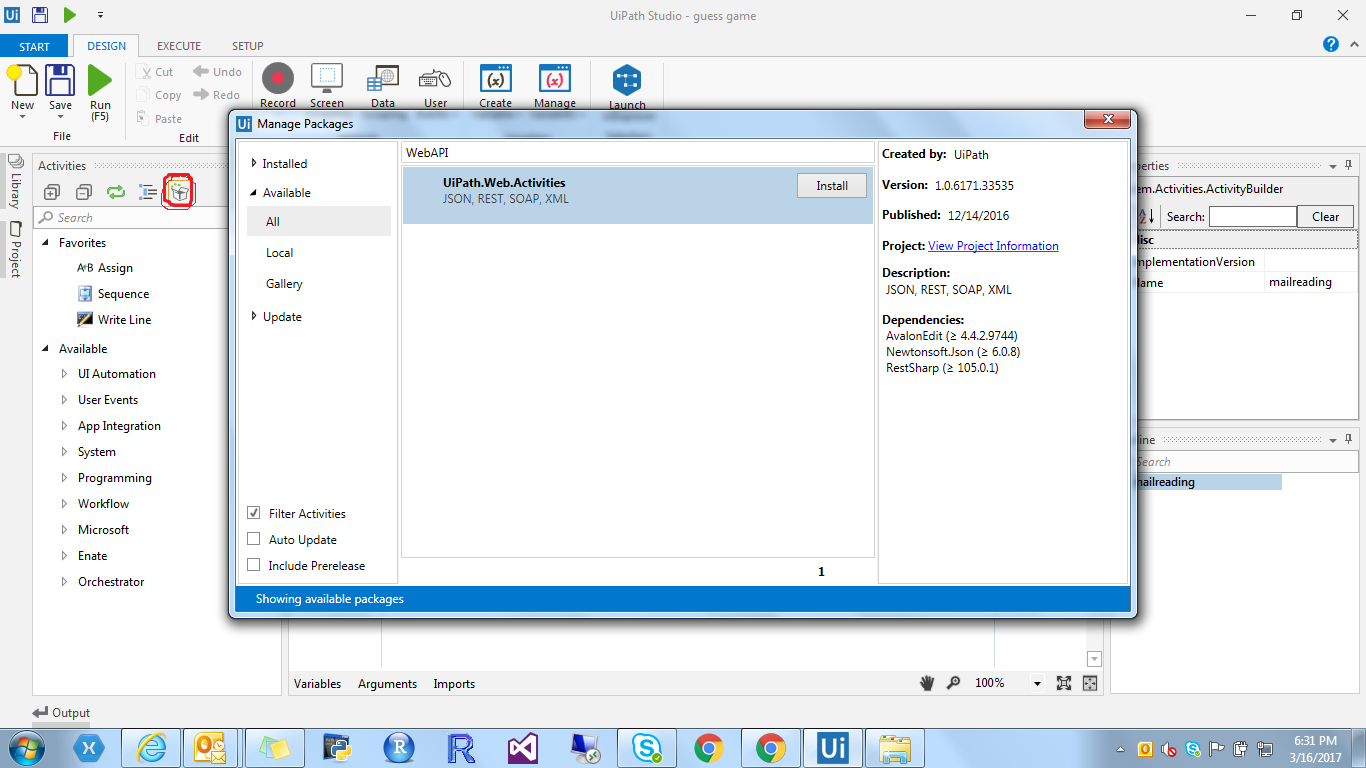Open Manage Packages via the highlighted box icon
The height and width of the screenshot is (768, 1366).
coord(178,191)
